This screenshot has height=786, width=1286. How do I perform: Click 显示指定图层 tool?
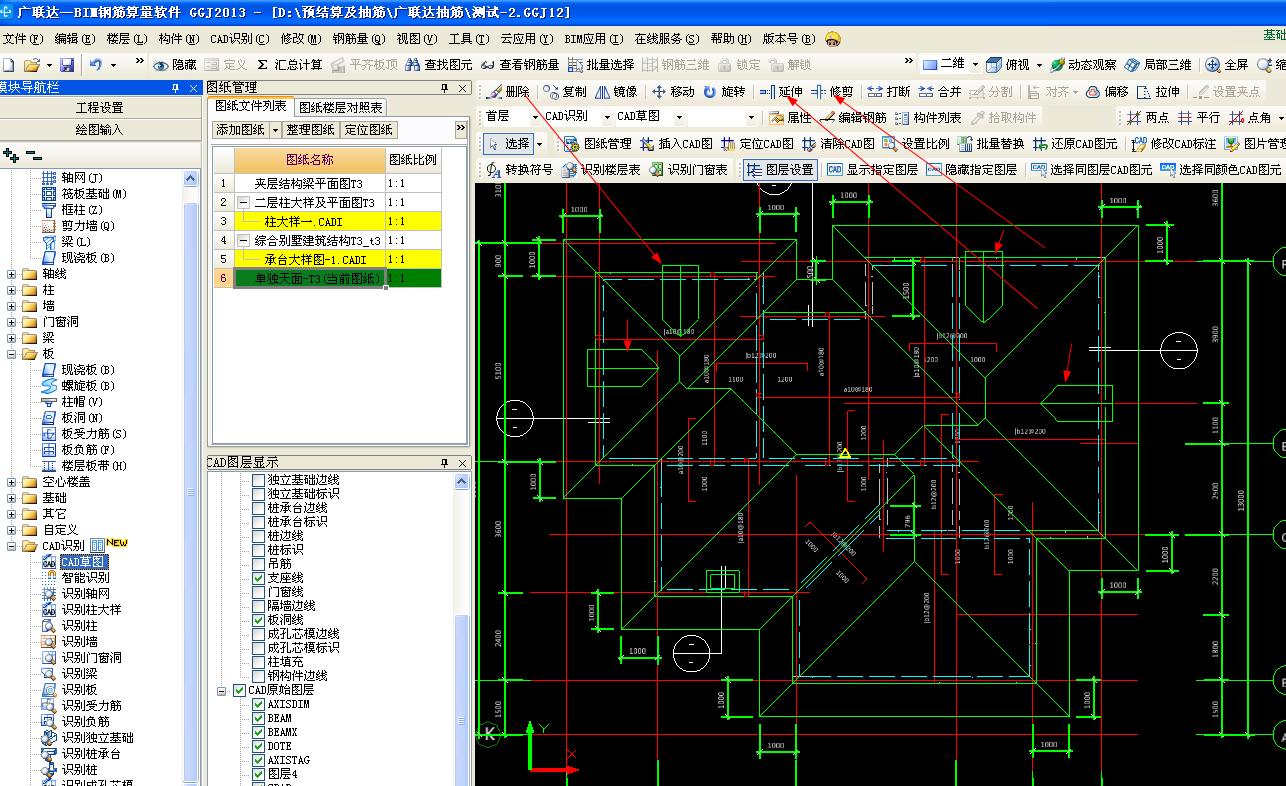[x=873, y=169]
